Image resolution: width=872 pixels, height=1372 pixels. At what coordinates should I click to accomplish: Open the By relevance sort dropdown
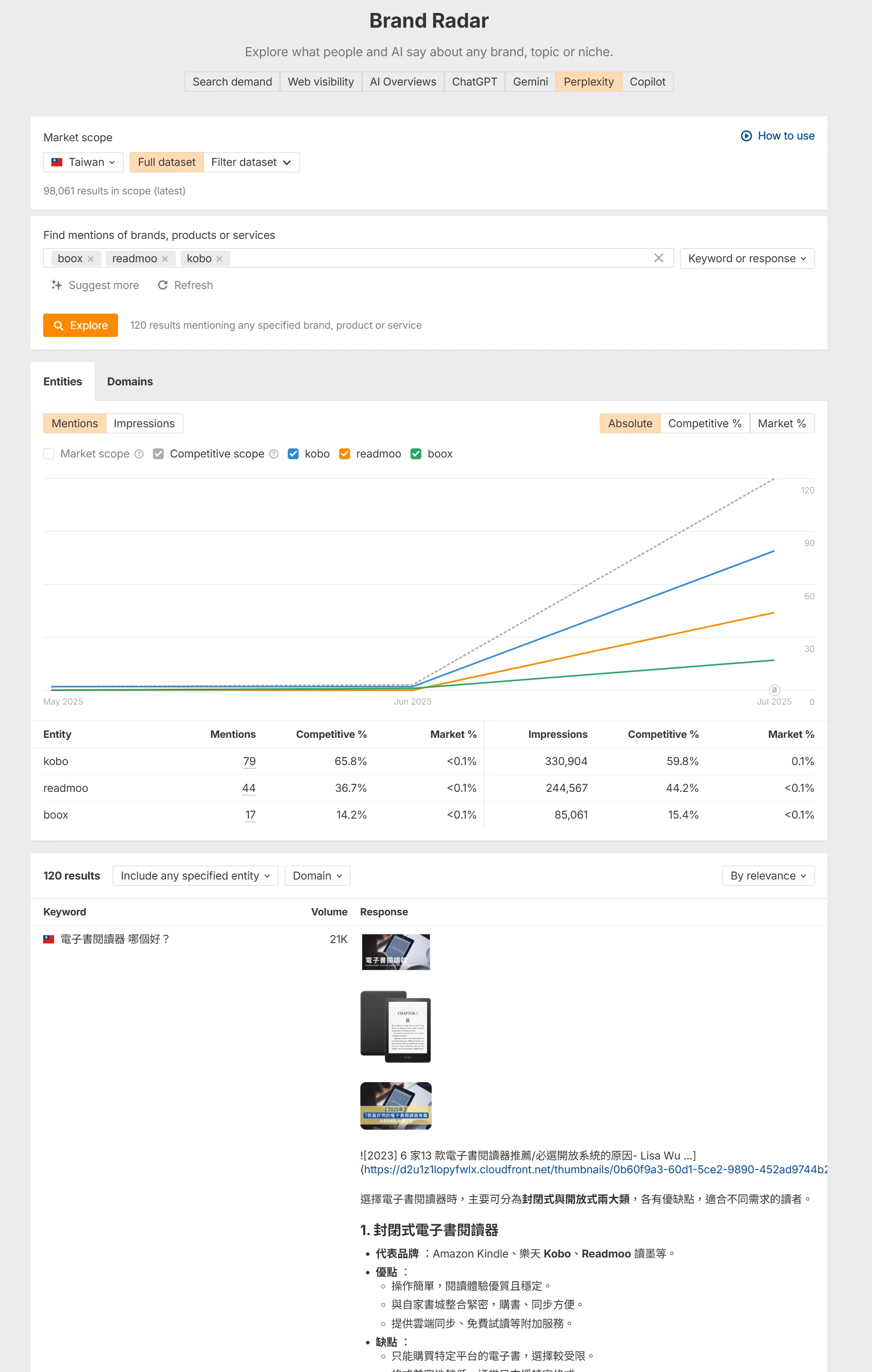pyautogui.click(x=768, y=876)
